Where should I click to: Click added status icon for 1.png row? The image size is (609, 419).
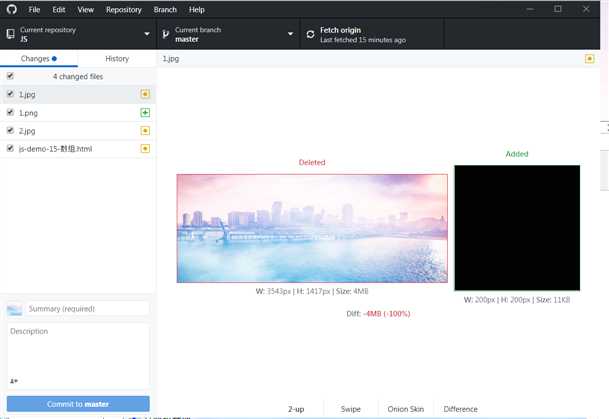145,113
